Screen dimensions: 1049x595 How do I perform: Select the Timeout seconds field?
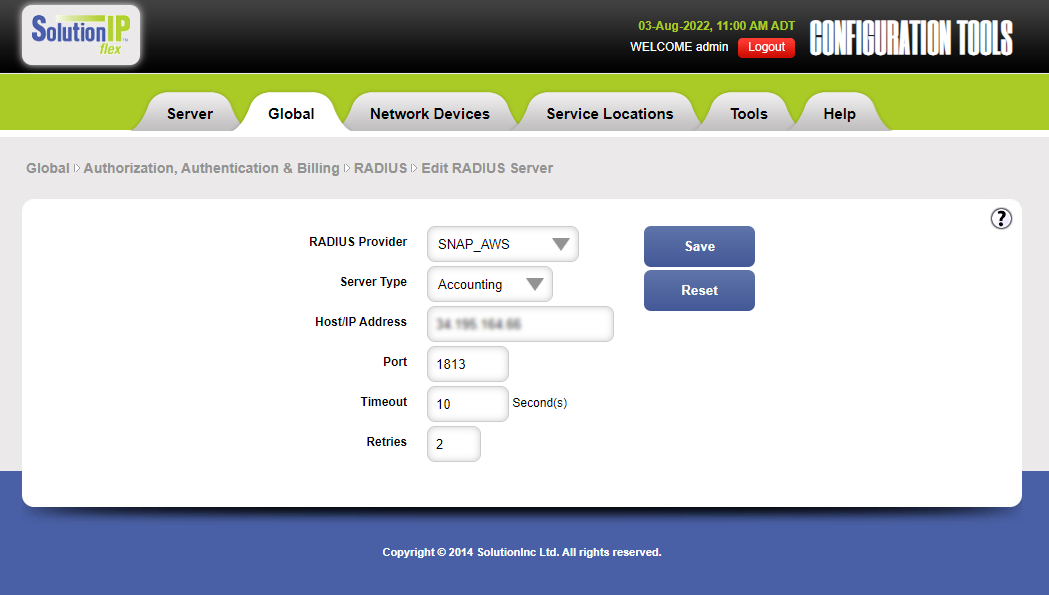pos(467,404)
